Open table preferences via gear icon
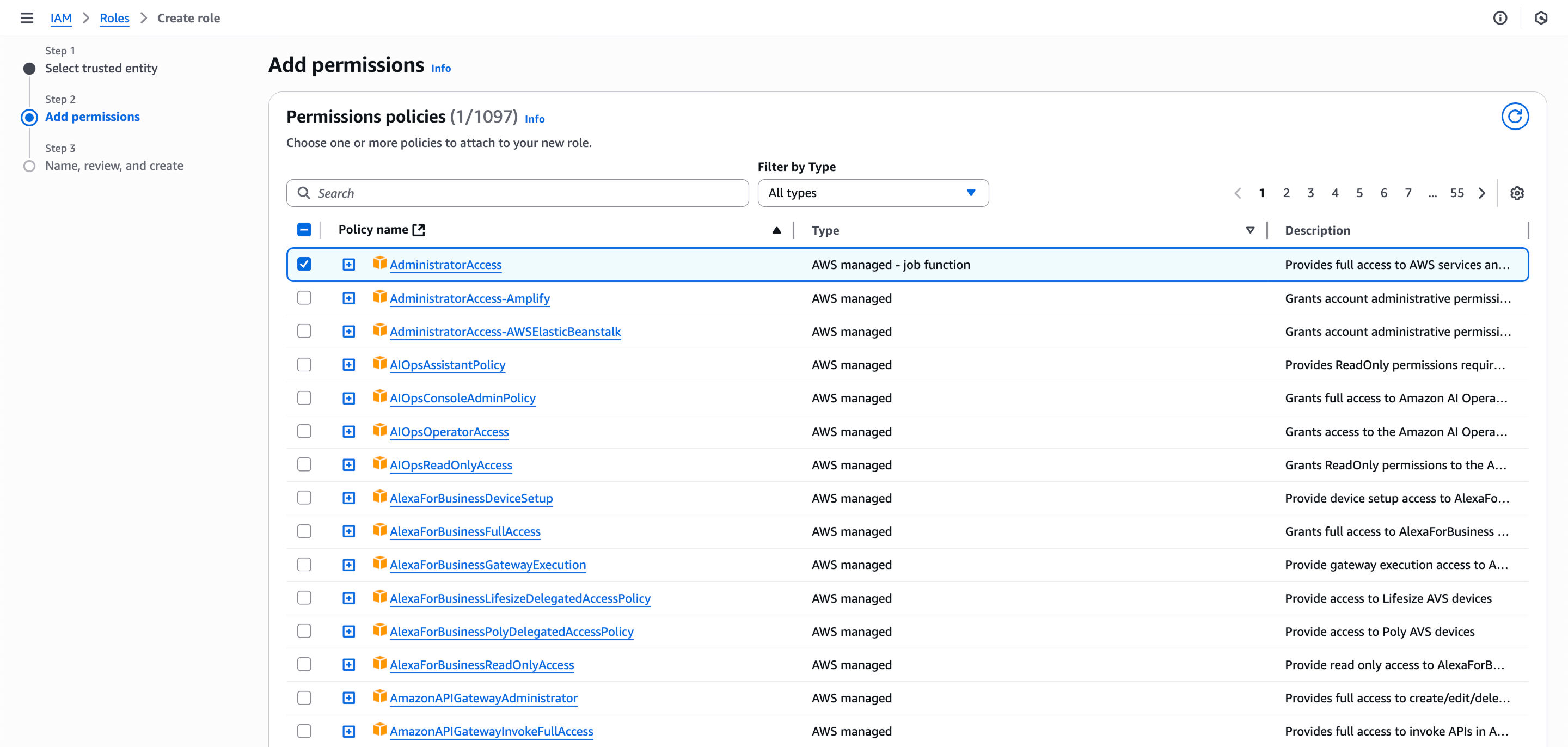Screen dimensions: 1568x747 pyautogui.click(x=1517, y=192)
